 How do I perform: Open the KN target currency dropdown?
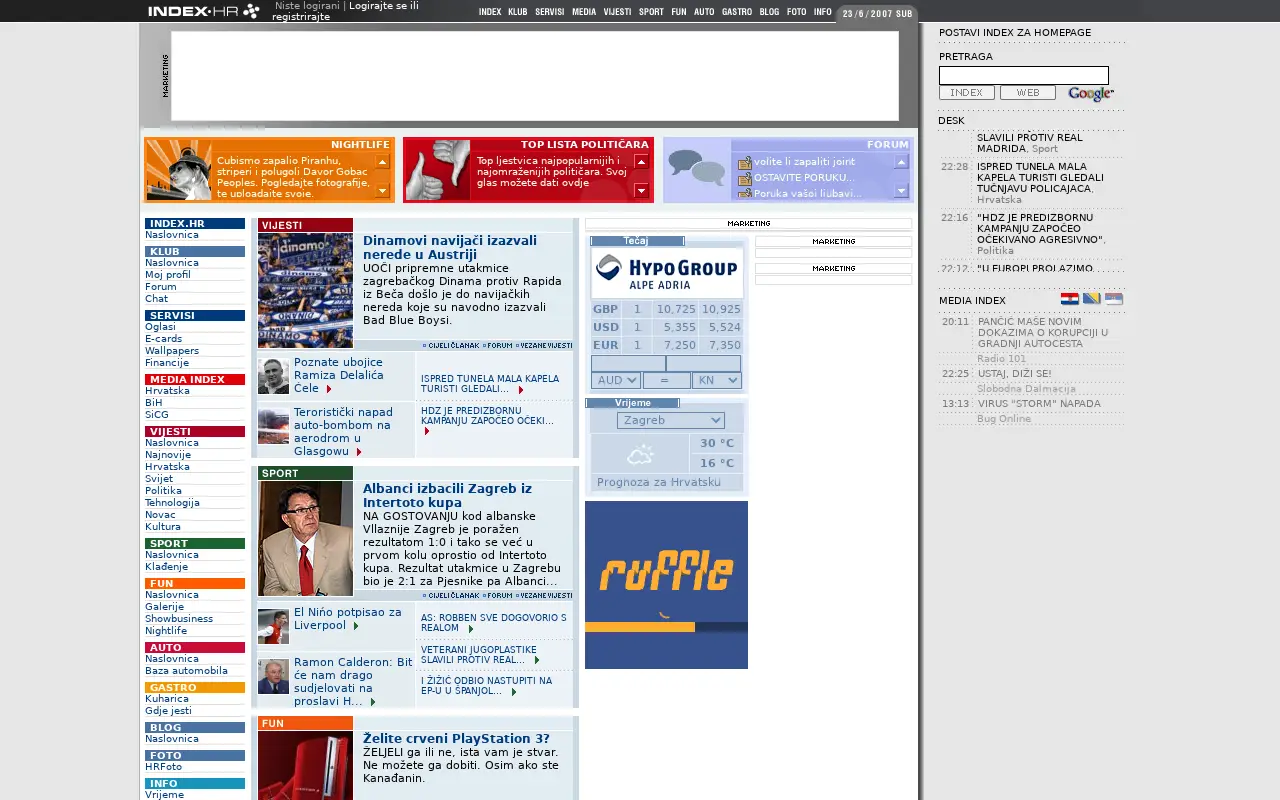click(x=716, y=380)
